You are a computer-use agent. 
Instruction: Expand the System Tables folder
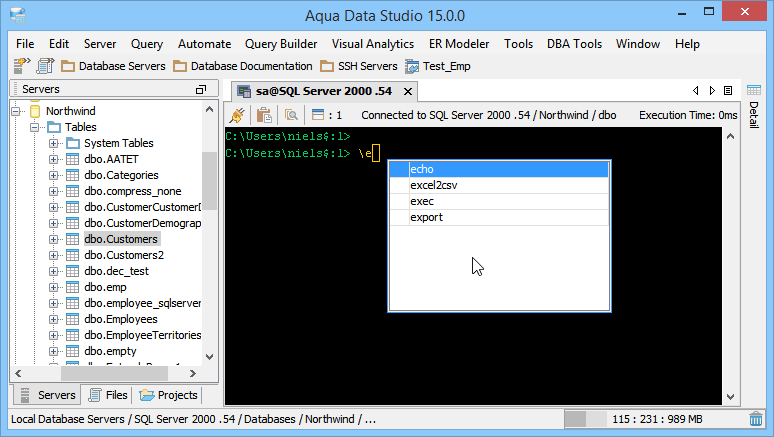tap(54, 143)
